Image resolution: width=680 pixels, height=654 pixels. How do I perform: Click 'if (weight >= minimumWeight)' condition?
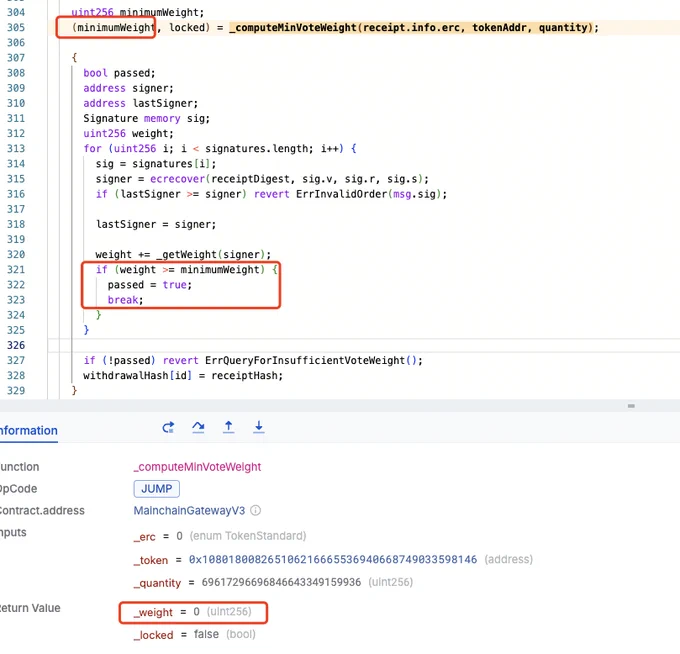pos(180,269)
